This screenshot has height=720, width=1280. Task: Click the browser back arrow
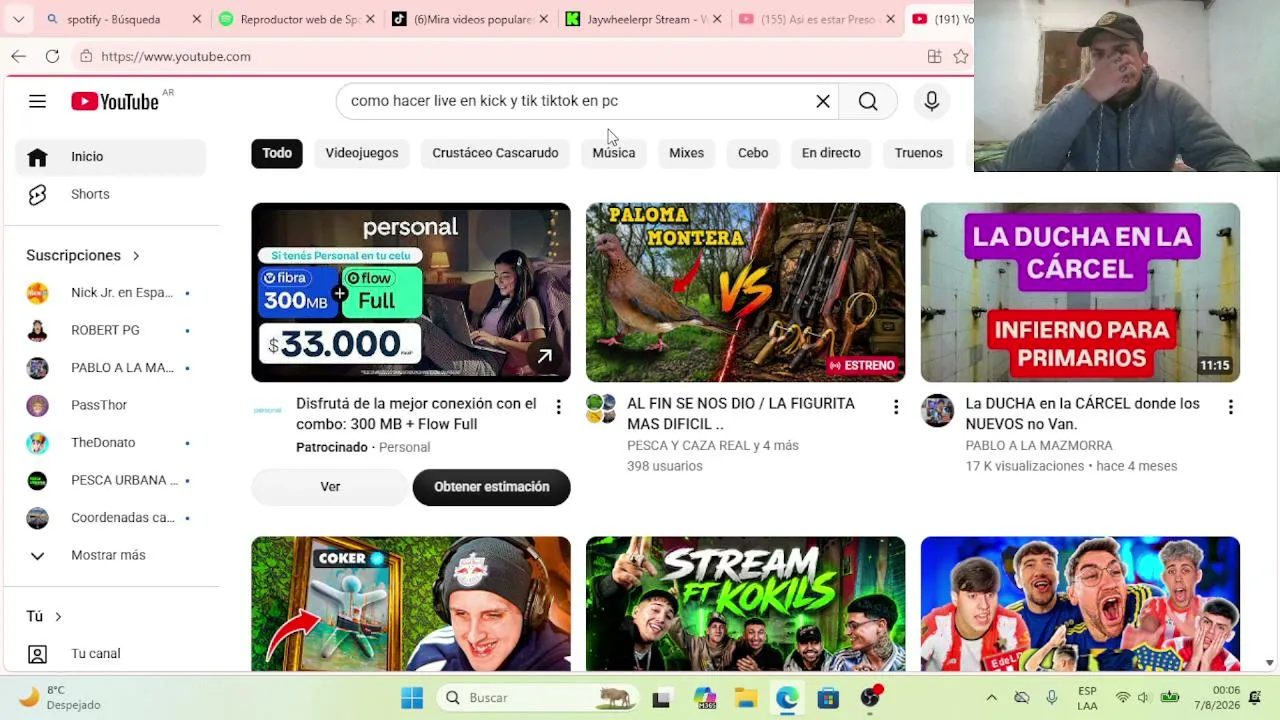[x=19, y=56]
